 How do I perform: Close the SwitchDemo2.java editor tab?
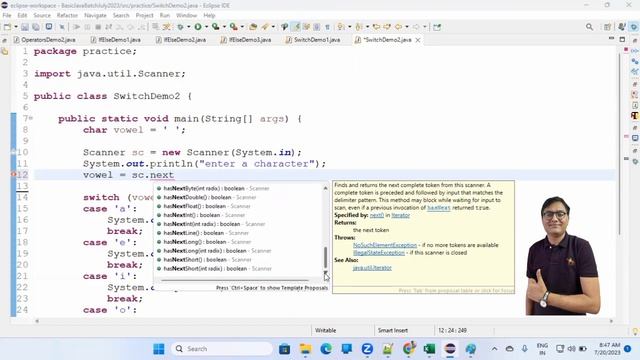click(x=418, y=40)
